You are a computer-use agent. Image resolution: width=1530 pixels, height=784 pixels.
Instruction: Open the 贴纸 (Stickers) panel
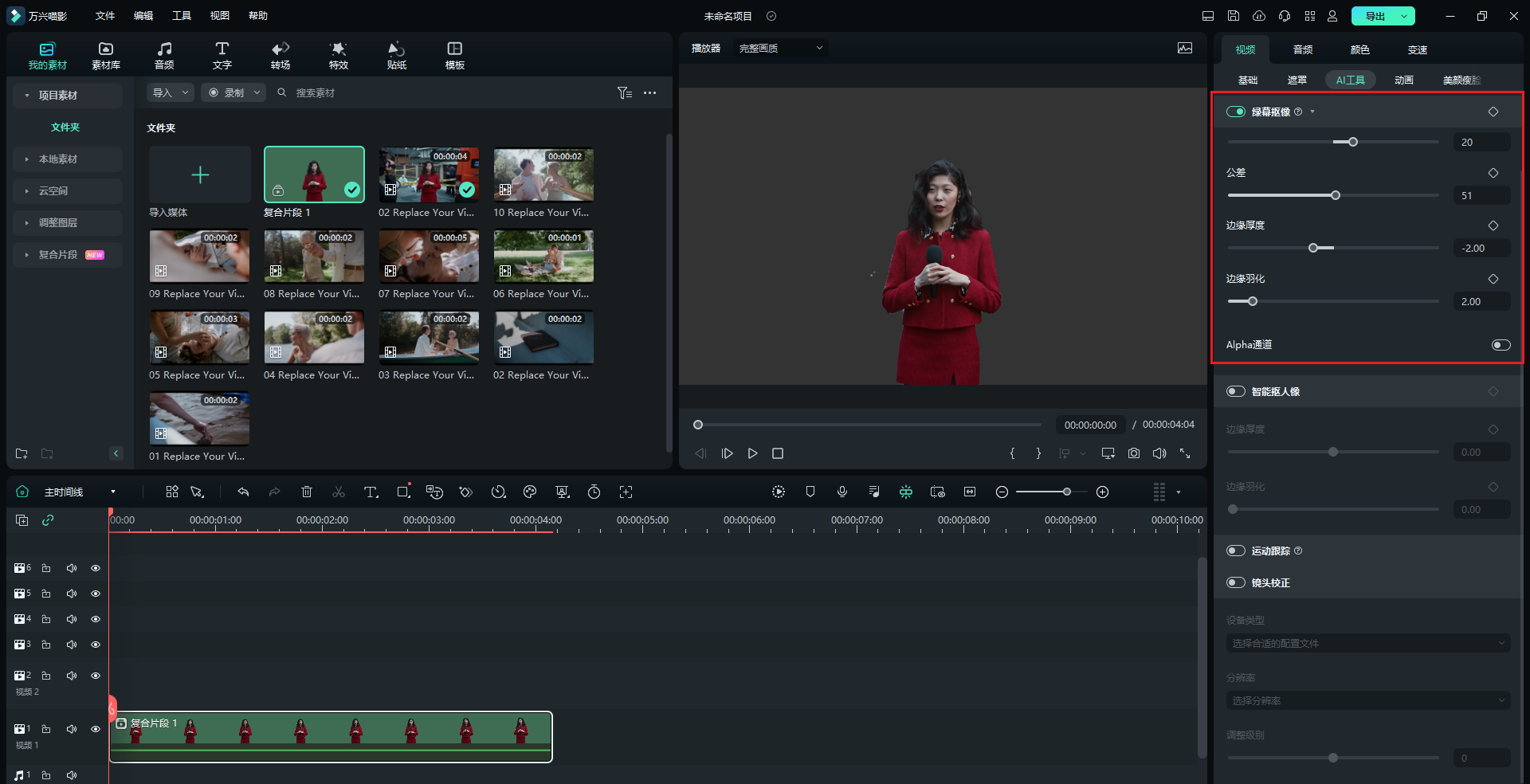click(396, 55)
